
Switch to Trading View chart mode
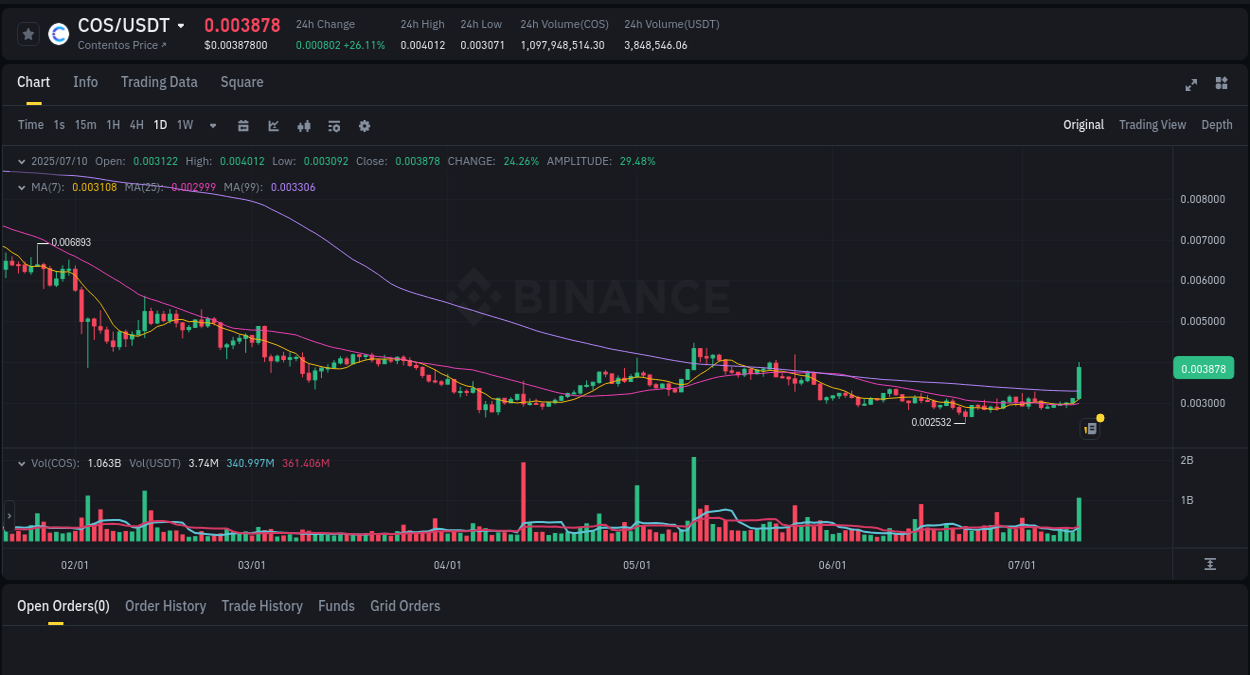point(1152,125)
